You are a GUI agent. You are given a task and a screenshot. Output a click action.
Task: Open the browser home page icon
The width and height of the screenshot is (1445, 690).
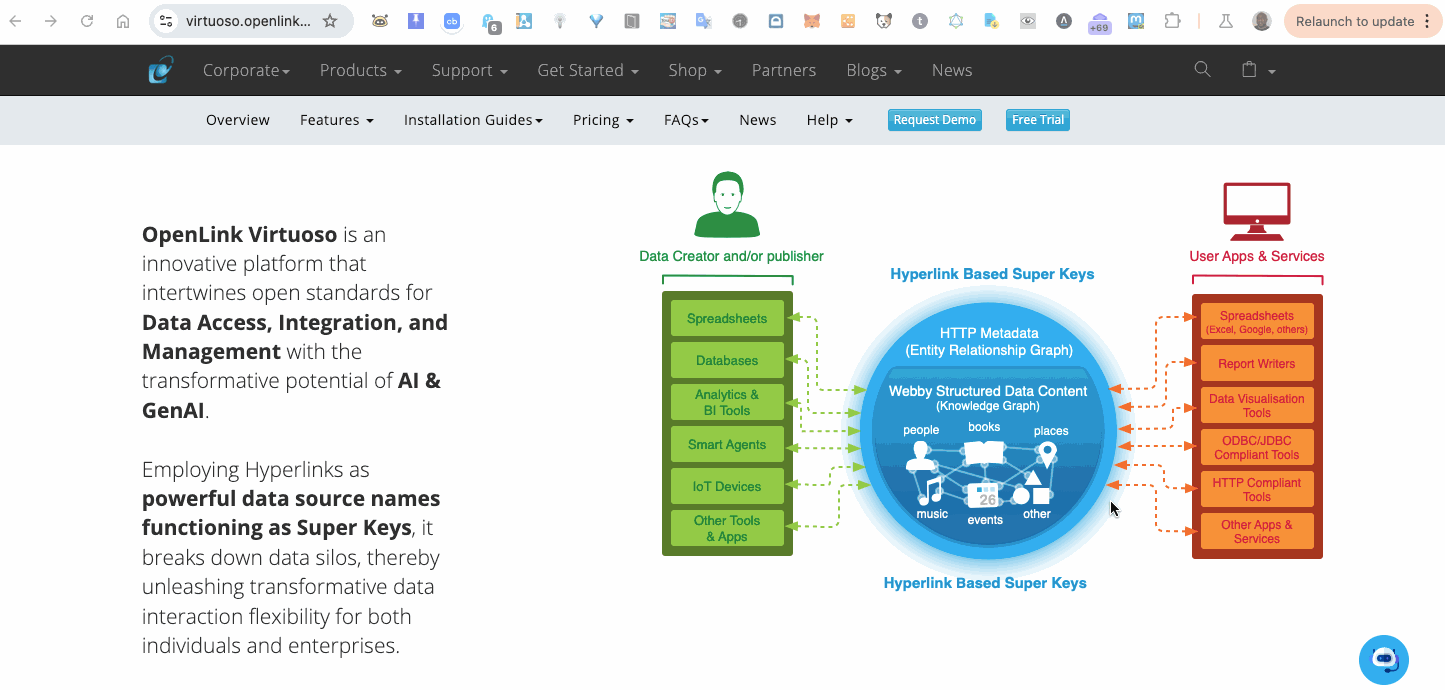(123, 21)
